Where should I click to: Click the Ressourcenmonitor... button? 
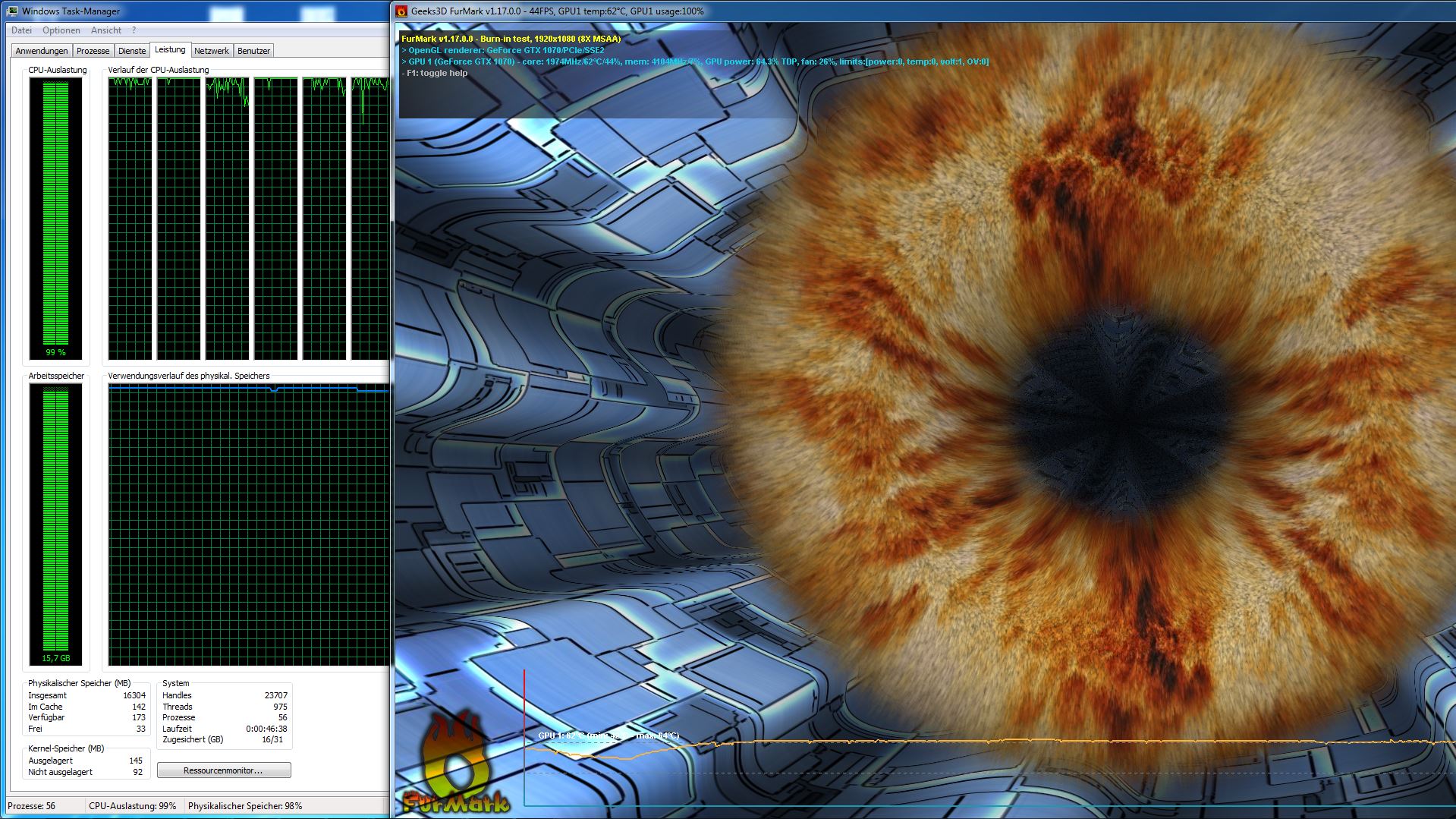point(224,770)
